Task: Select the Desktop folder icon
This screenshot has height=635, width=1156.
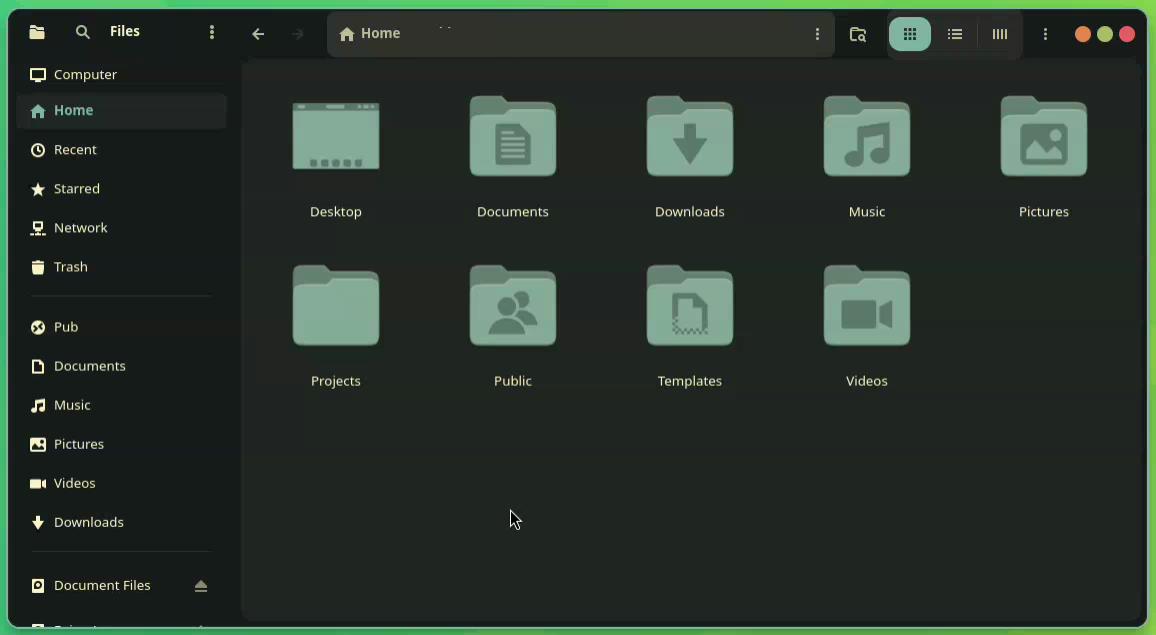Action: pos(335,136)
